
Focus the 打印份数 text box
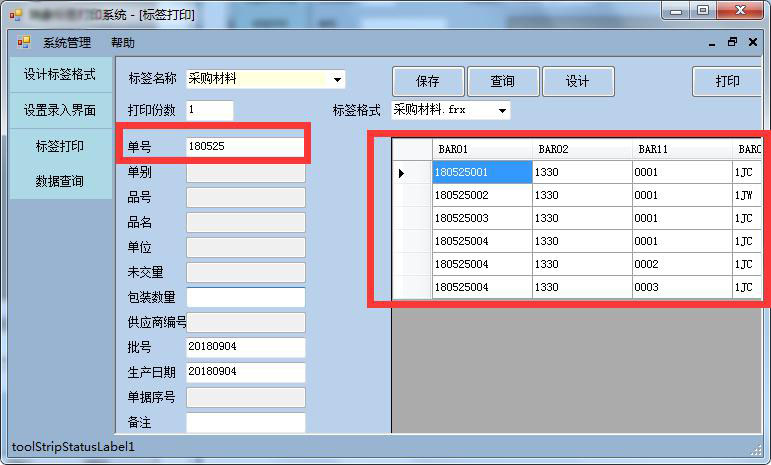(209, 110)
